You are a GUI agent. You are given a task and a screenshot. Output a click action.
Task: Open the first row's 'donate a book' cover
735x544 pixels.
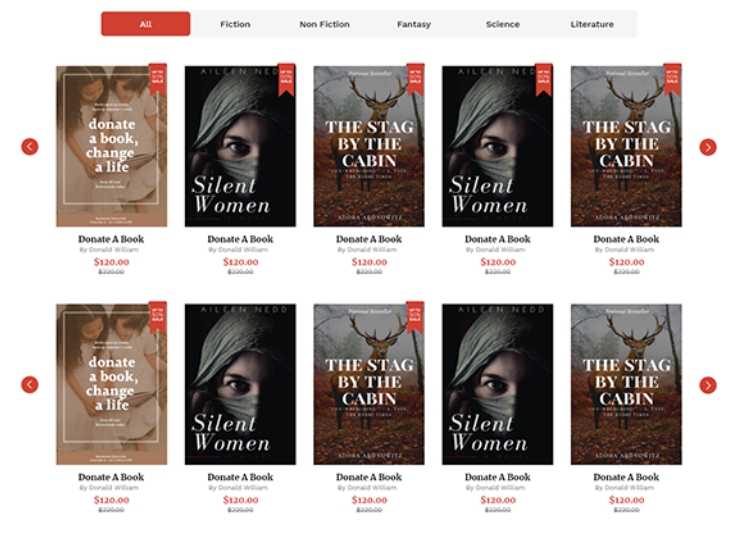point(112,146)
